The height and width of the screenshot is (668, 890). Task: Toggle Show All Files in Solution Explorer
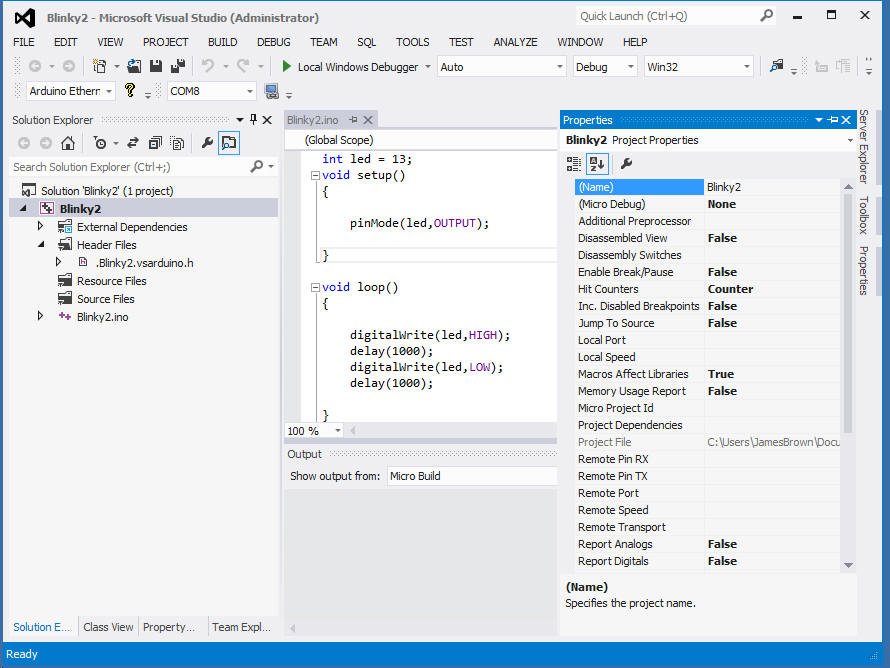(x=177, y=143)
